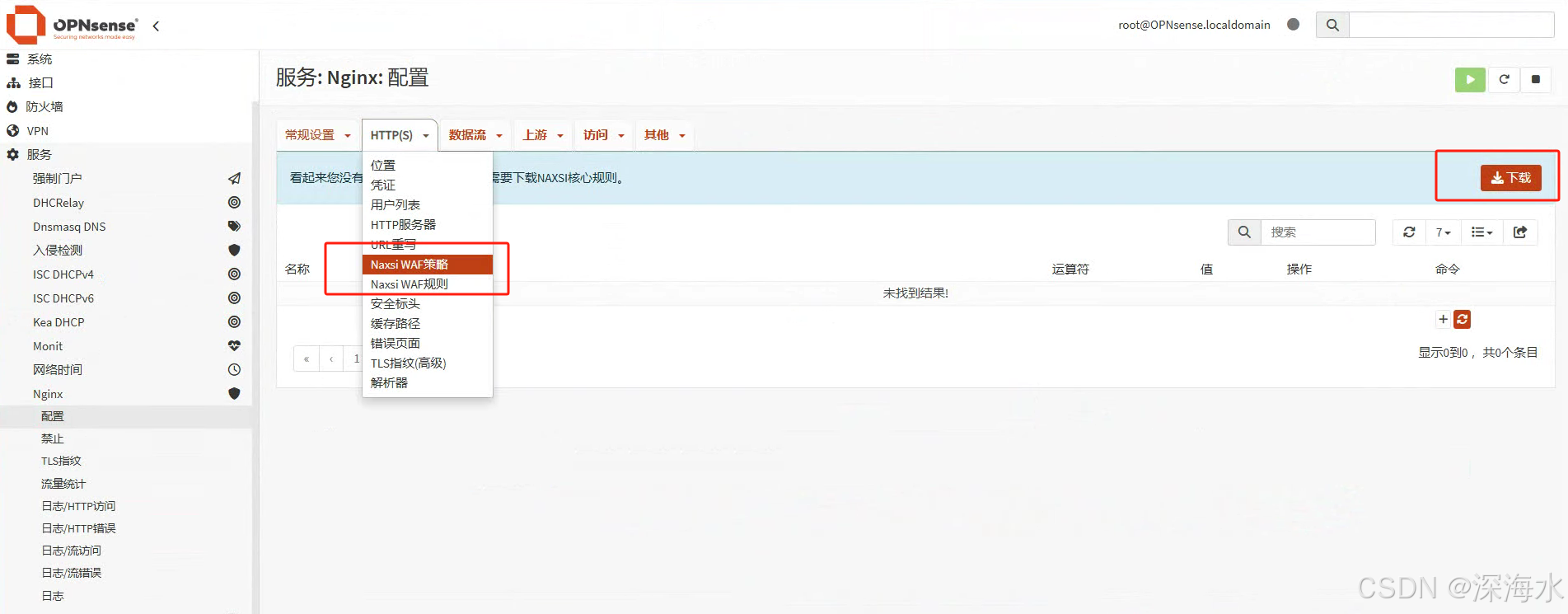Open 日志/流访问 log page
Image resolution: width=1568 pixels, height=614 pixels.
point(72,551)
